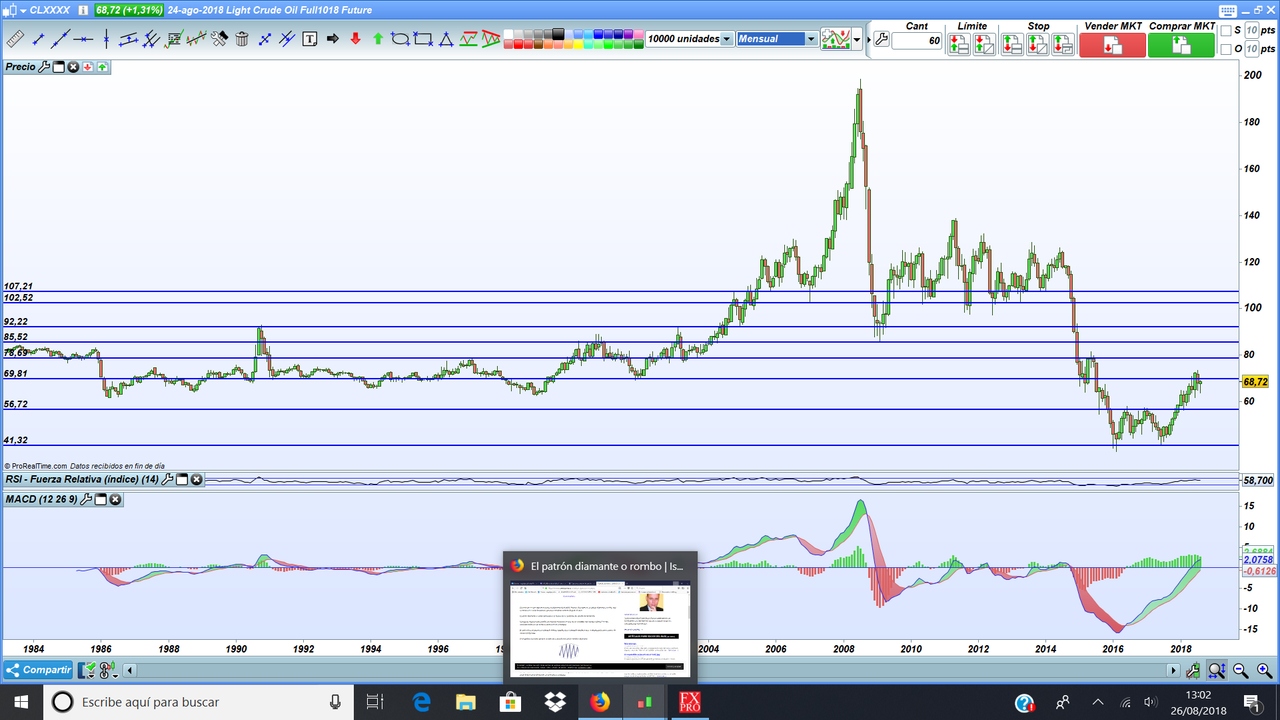The image size is (1280, 720).
Task: Select the black right arrow tool
Action: tap(333, 40)
